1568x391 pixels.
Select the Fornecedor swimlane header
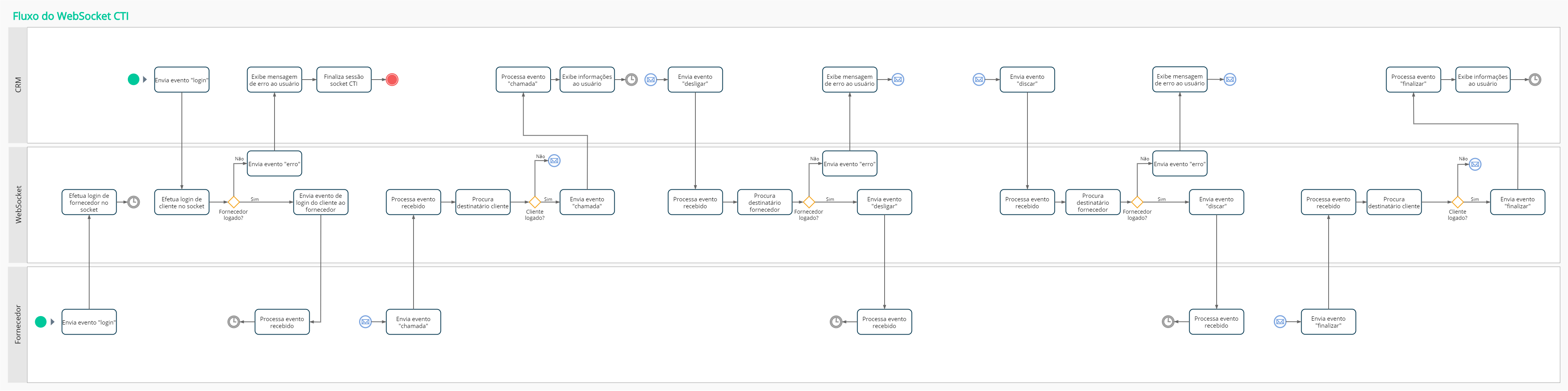pos(18,325)
